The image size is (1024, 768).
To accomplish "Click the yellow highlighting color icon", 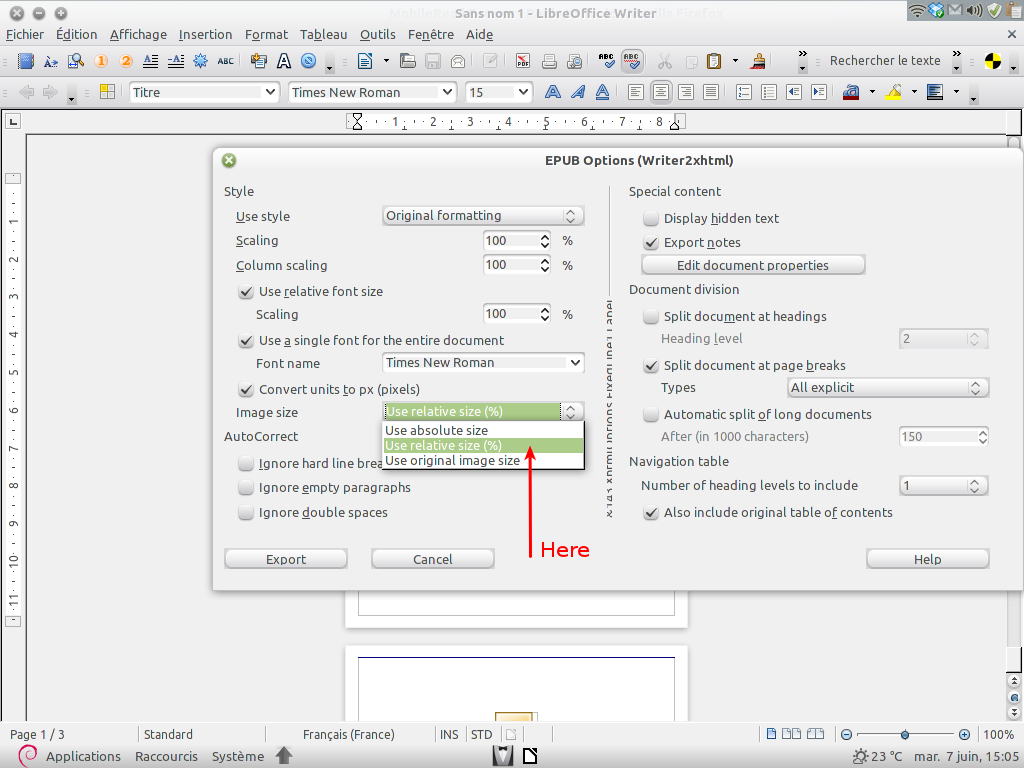I will pyautogui.click(x=894, y=92).
